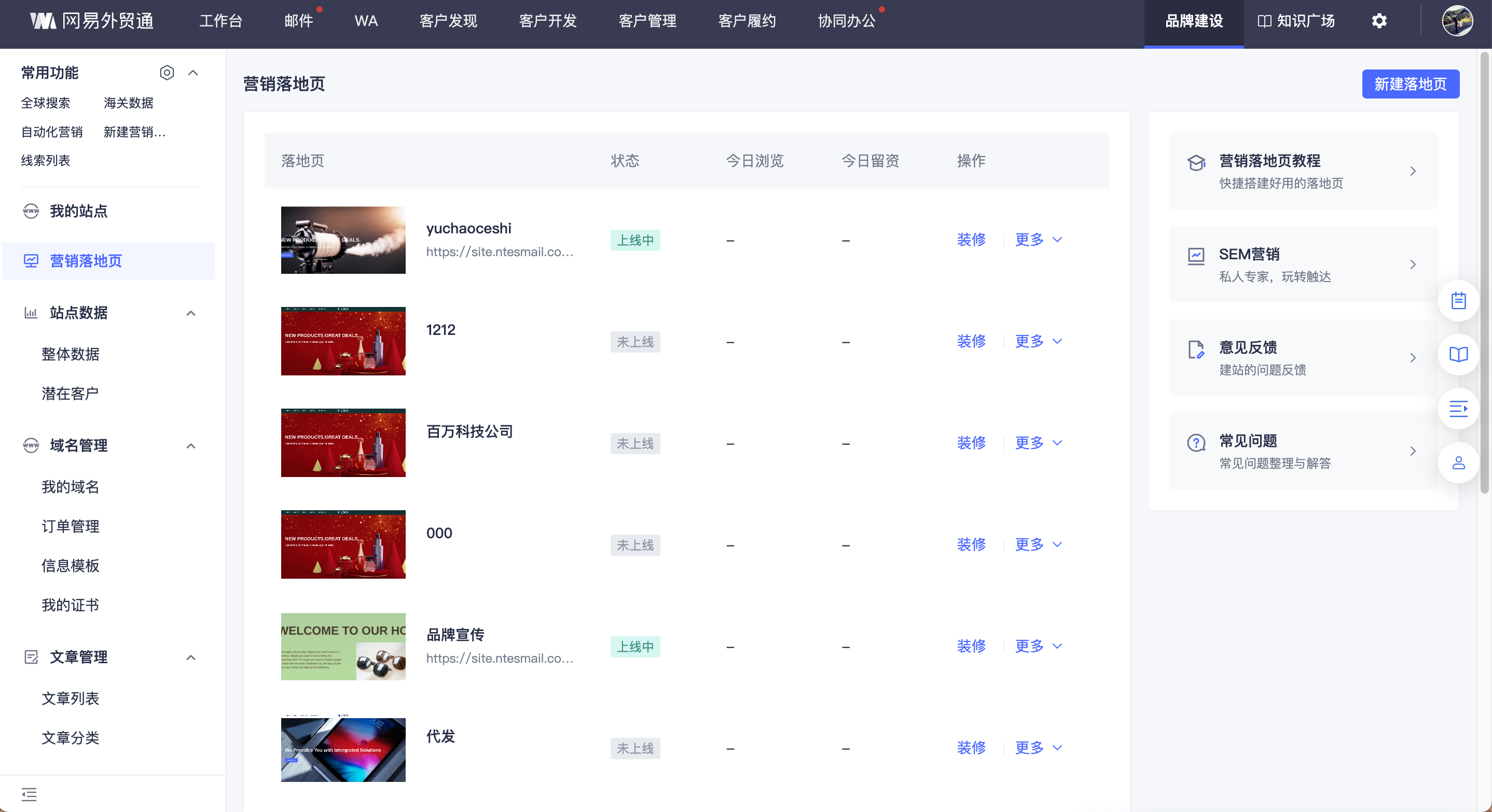The height and width of the screenshot is (812, 1492).
Task: Click the hexagon settings icon beside 常用功能
Action: pos(167,73)
